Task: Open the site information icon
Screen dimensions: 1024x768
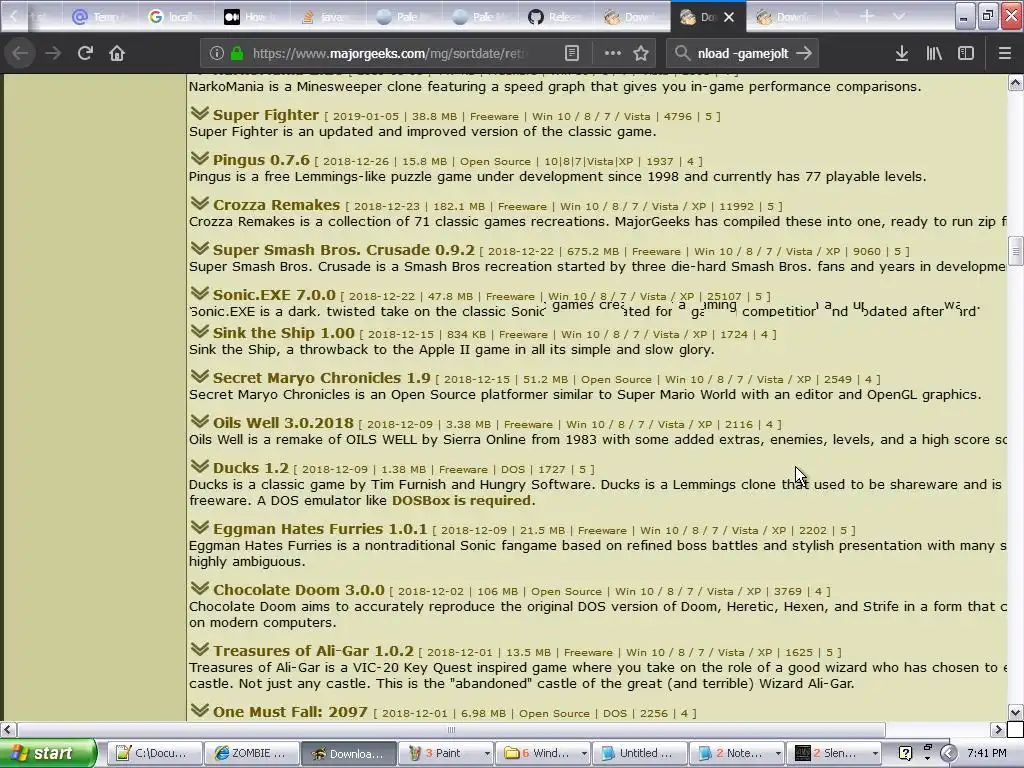Action: coord(217,54)
